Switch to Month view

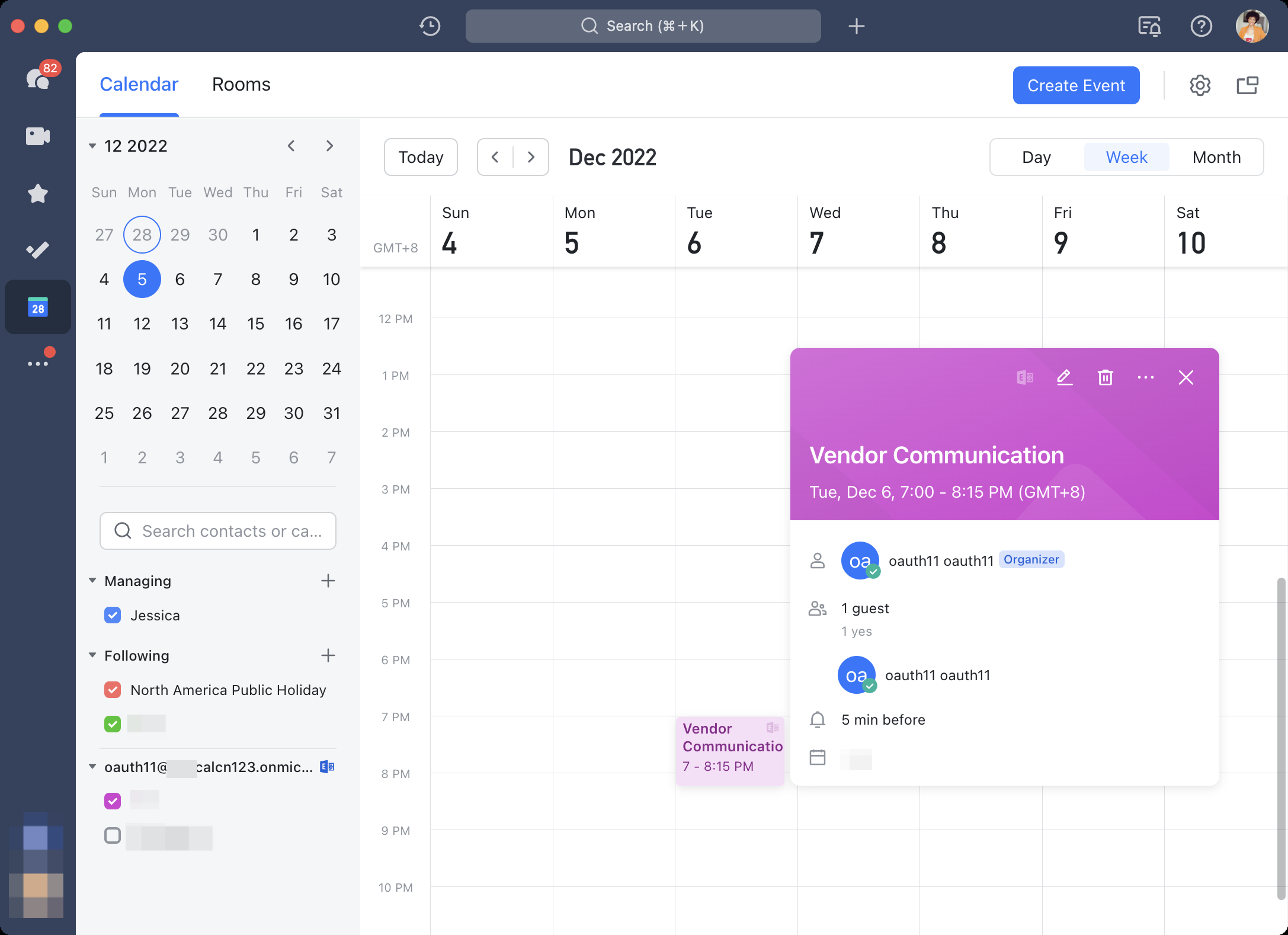tap(1216, 157)
